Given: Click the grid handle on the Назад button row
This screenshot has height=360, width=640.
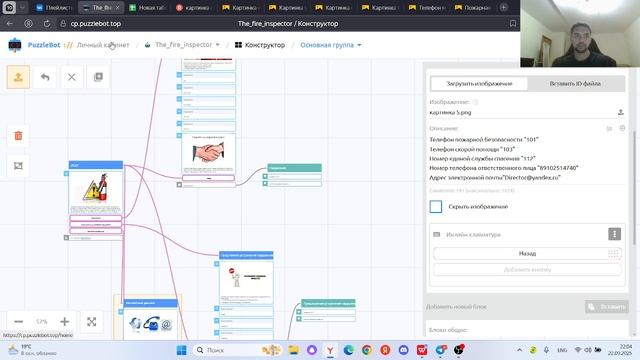Looking at the screenshot, I should point(613,253).
